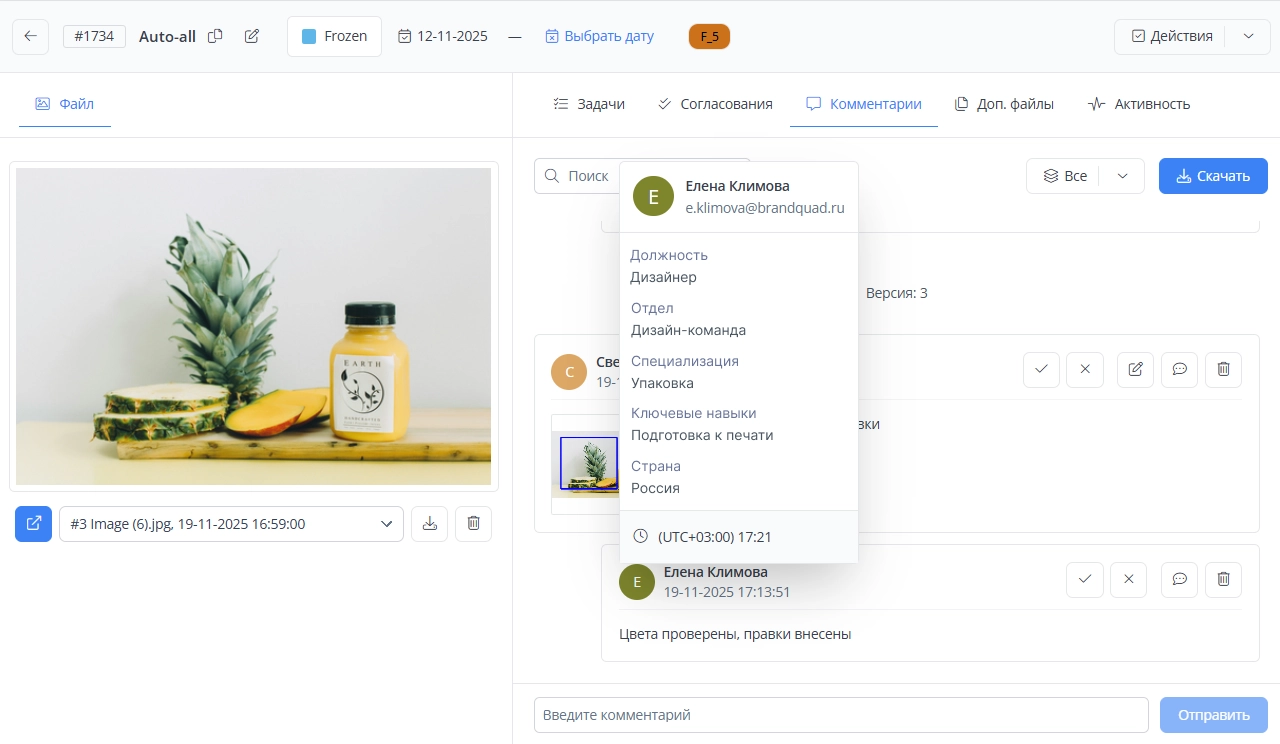
Task: Click the back arrow button
Action: (x=31, y=36)
